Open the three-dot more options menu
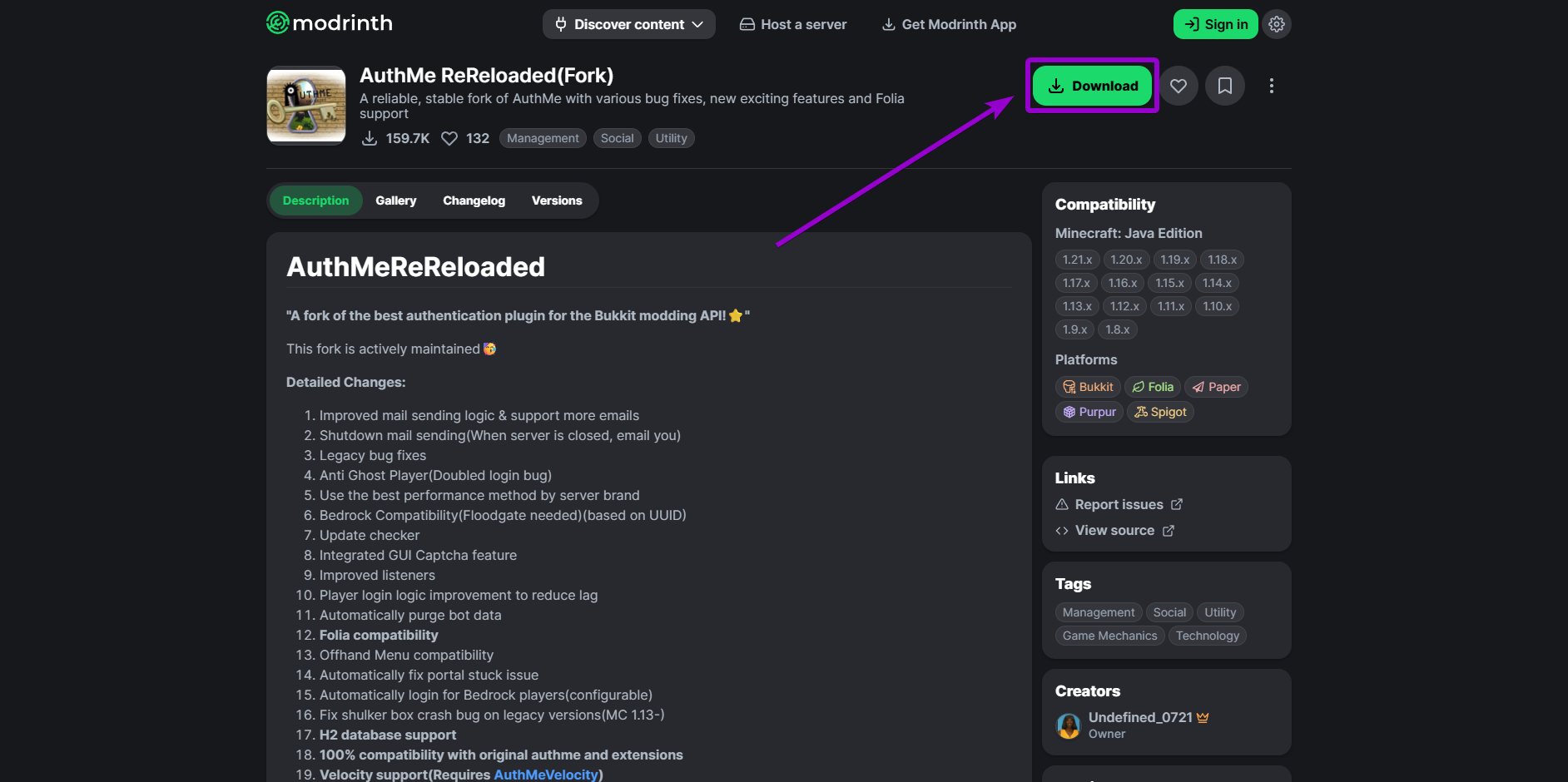Viewport: 1568px width, 782px height. point(1272,86)
